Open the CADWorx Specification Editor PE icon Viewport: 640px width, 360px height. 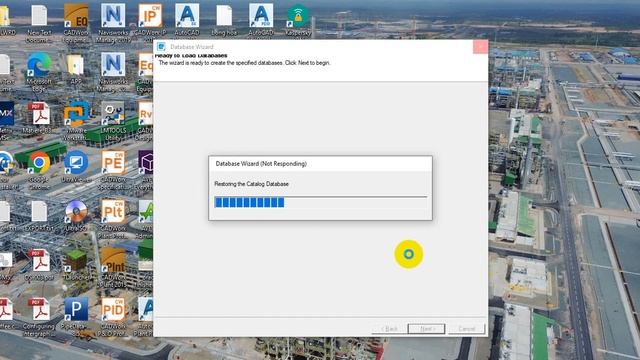pyautogui.click(x=113, y=163)
